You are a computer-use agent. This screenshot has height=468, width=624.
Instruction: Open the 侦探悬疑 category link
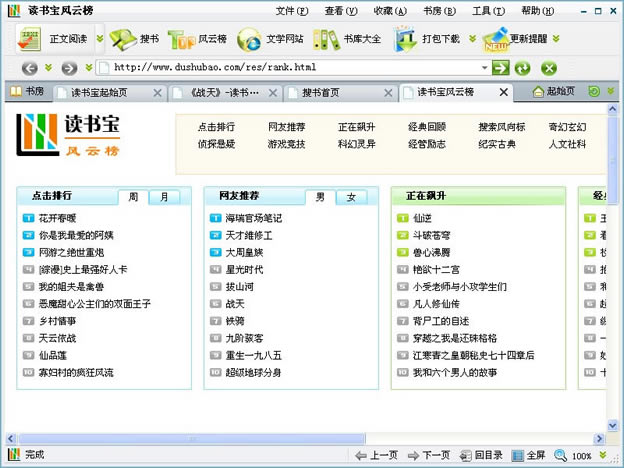point(216,144)
